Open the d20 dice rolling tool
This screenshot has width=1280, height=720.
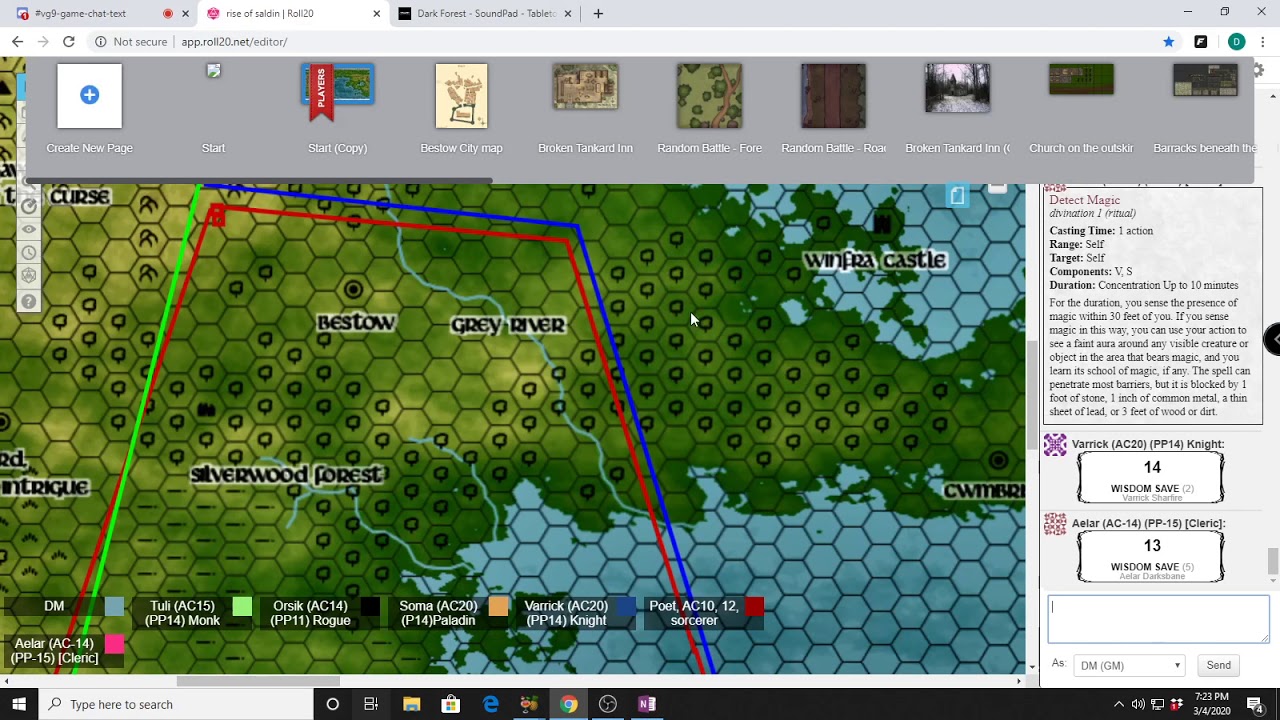point(29,277)
